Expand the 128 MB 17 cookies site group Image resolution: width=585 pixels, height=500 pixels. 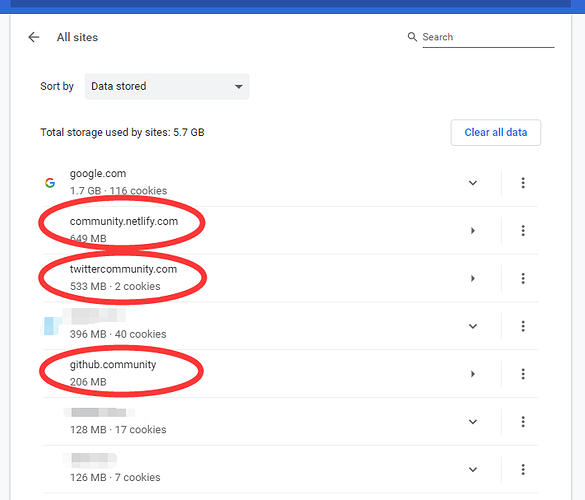click(473, 422)
